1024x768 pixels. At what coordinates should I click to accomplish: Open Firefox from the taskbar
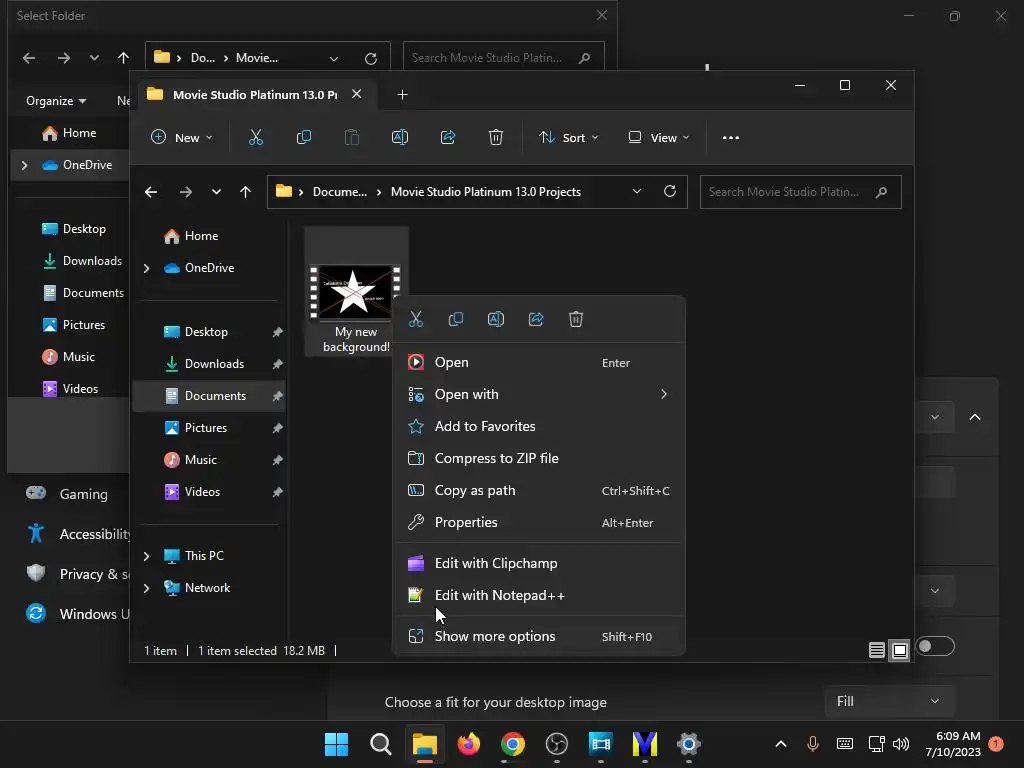pyautogui.click(x=469, y=744)
